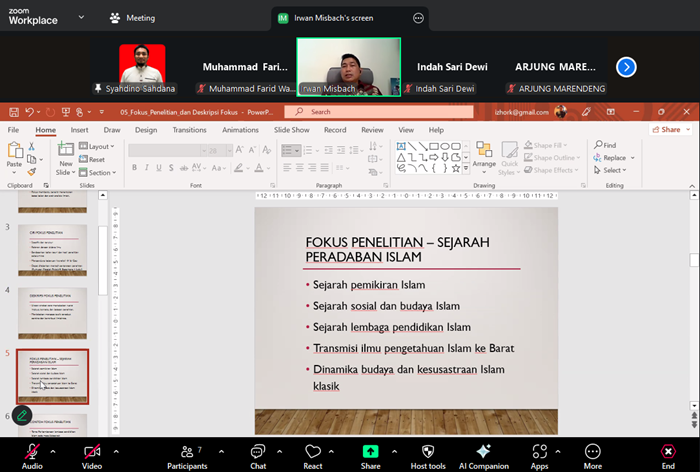Screen dimensions: 700x472
Task: Click the green annotate pen button
Action: click(21, 416)
